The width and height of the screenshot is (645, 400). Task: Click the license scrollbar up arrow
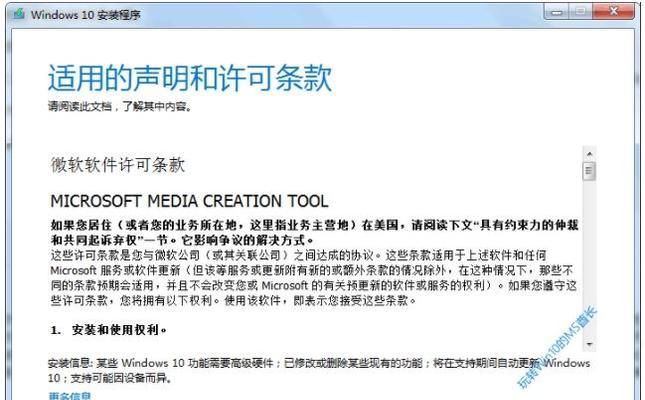tap(589, 154)
